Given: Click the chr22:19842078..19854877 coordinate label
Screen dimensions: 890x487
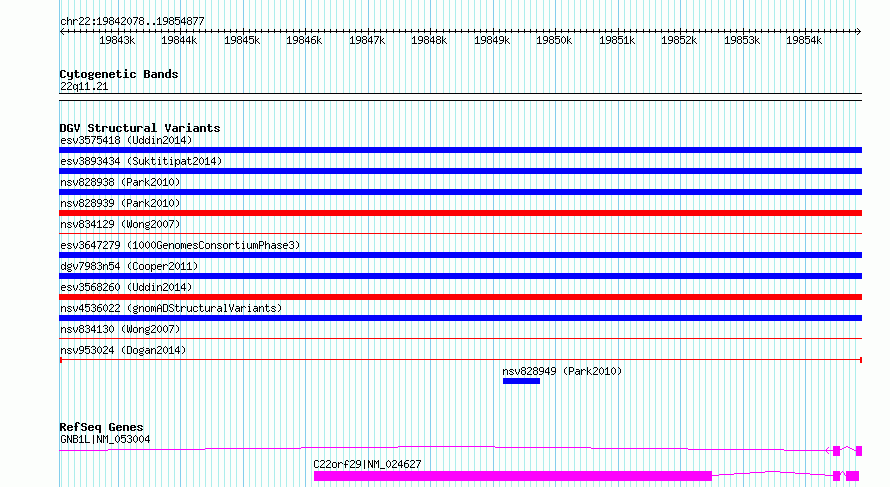Looking at the screenshot, I should tap(132, 21).
